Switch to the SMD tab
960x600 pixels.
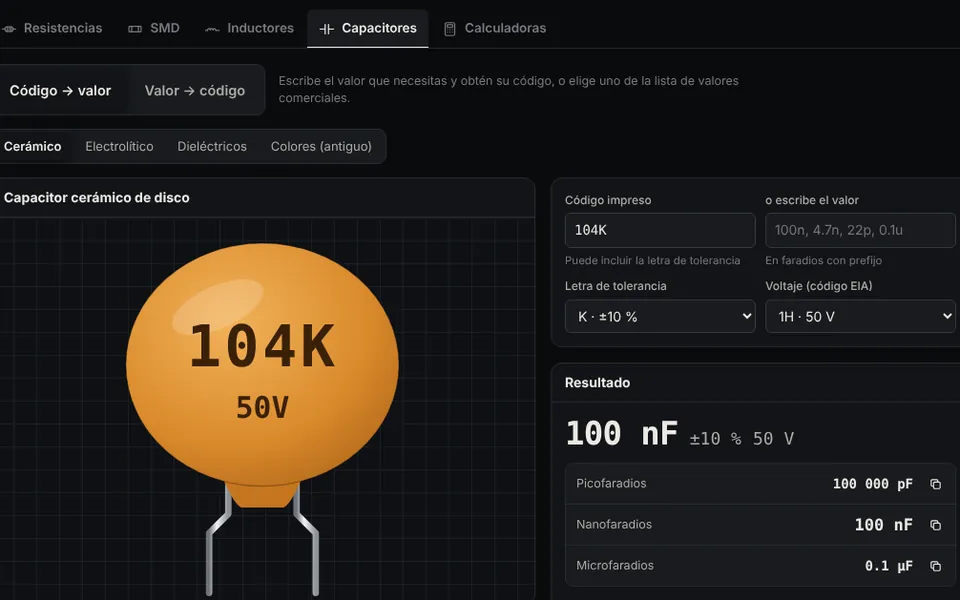(x=154, y=28)
